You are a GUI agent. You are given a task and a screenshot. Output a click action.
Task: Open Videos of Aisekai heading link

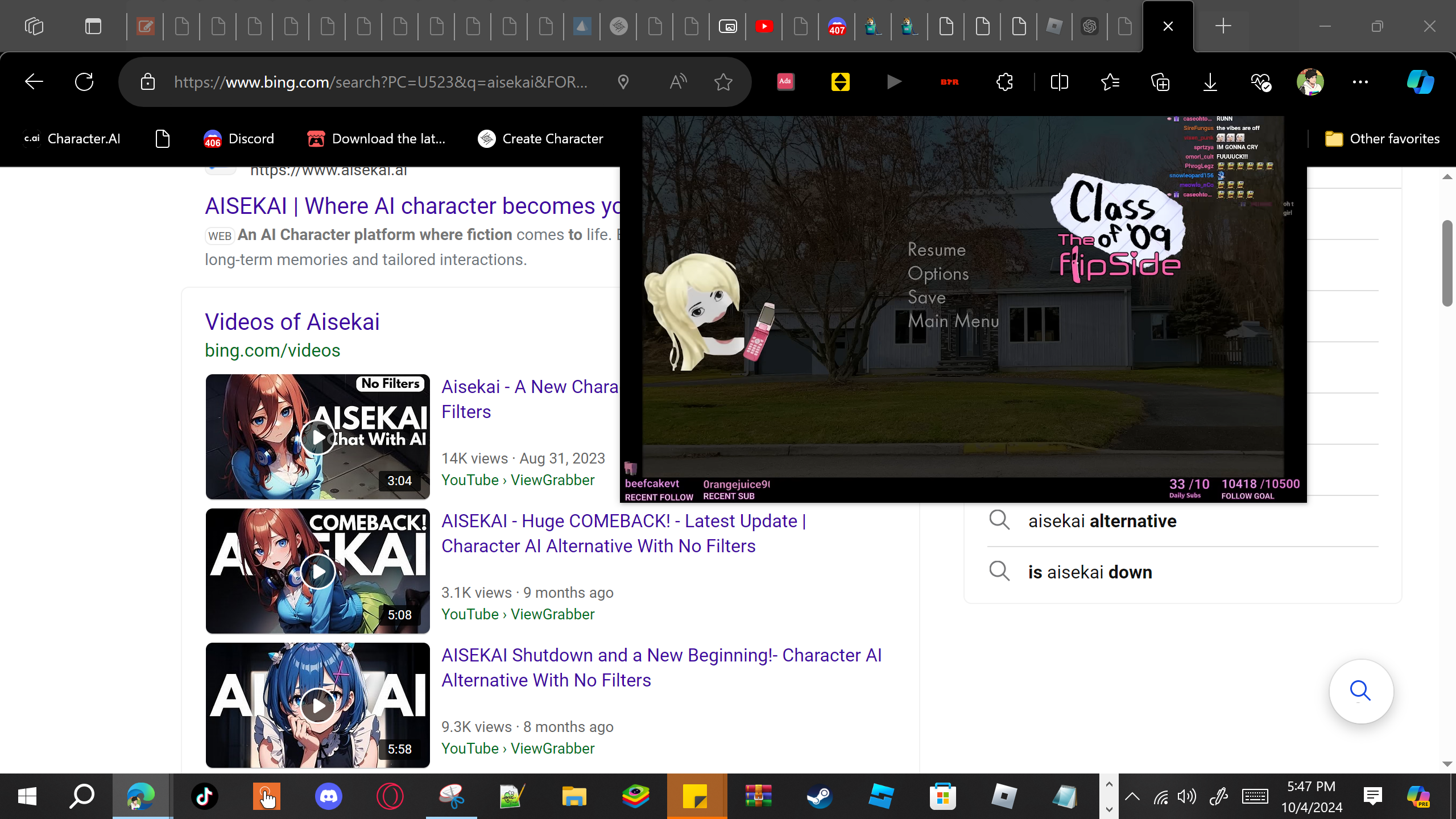coord(292,322)
